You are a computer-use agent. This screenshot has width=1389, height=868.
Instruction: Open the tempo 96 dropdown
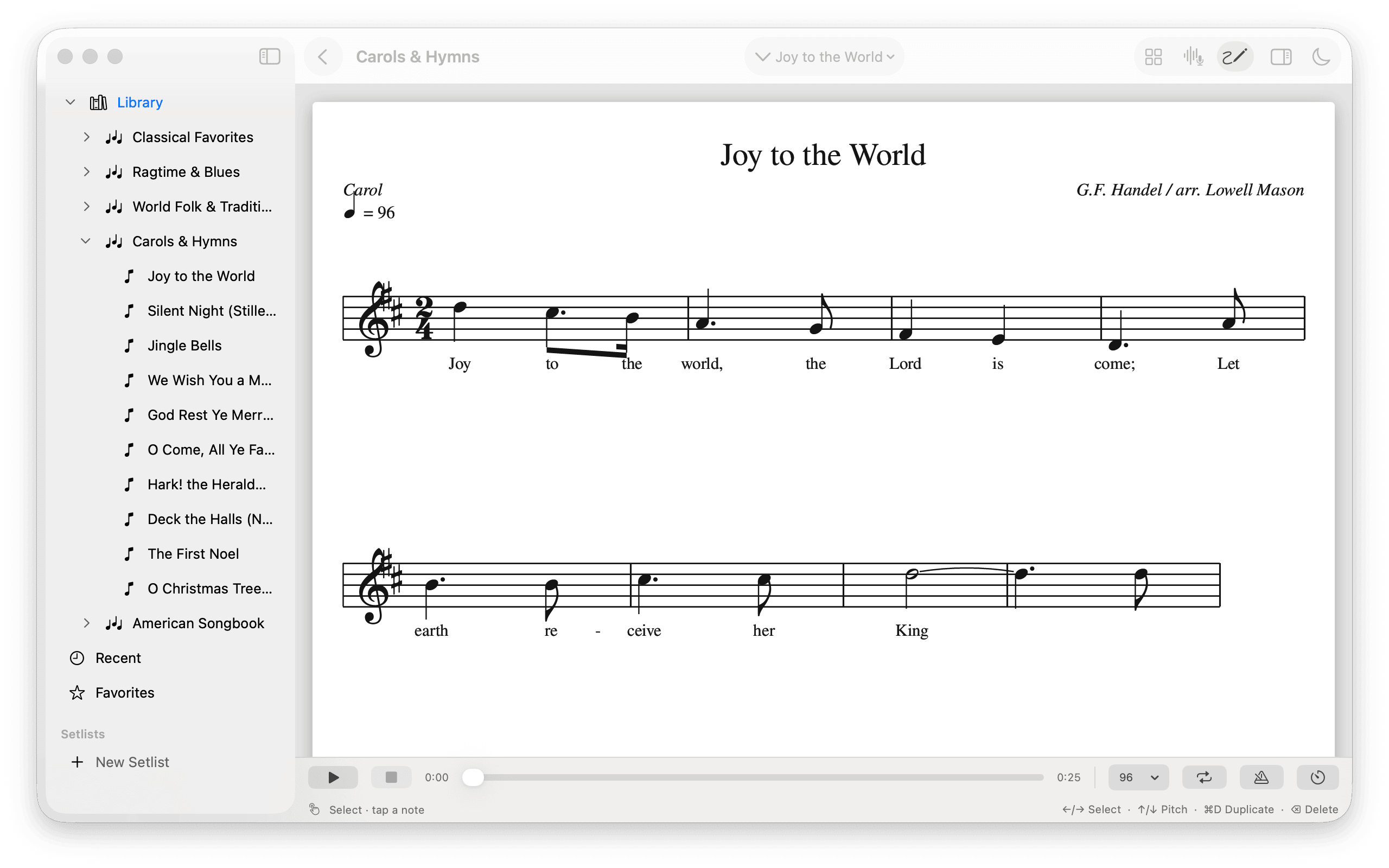pos(1138,777)
